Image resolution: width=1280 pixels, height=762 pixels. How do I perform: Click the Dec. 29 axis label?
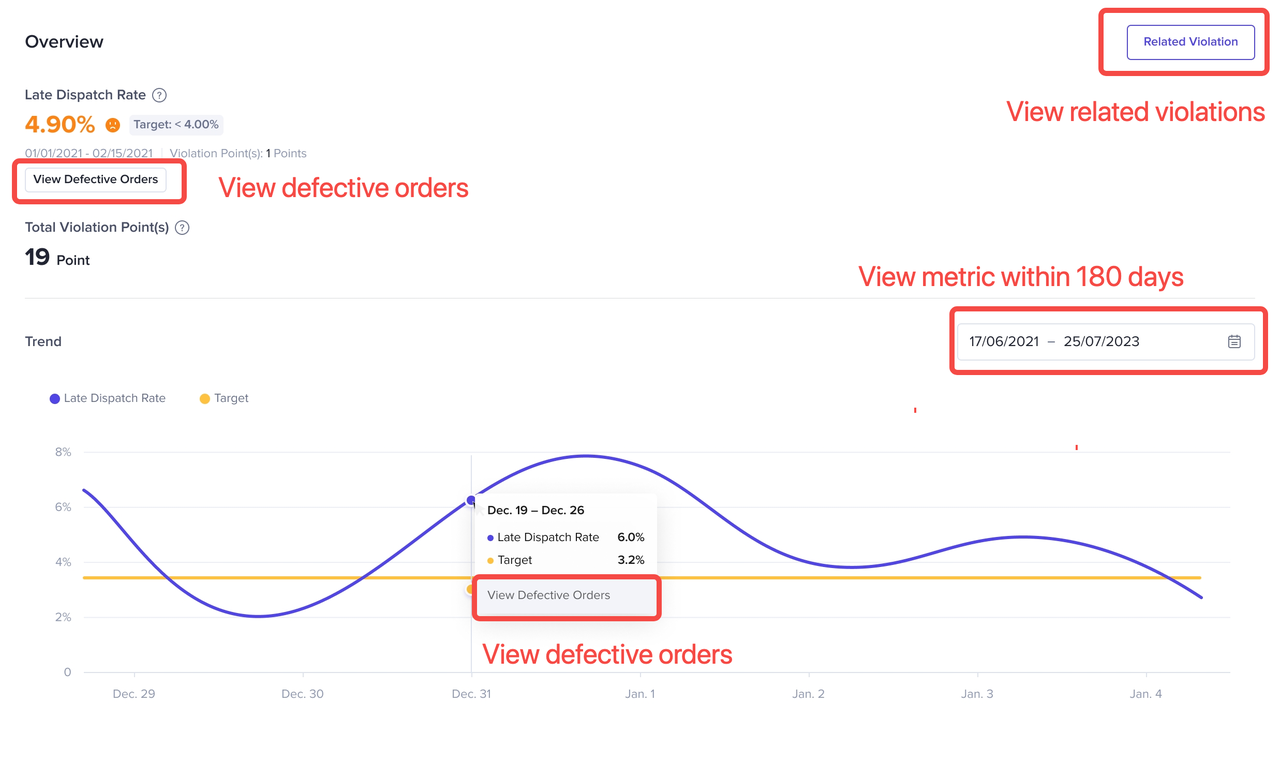133,694
